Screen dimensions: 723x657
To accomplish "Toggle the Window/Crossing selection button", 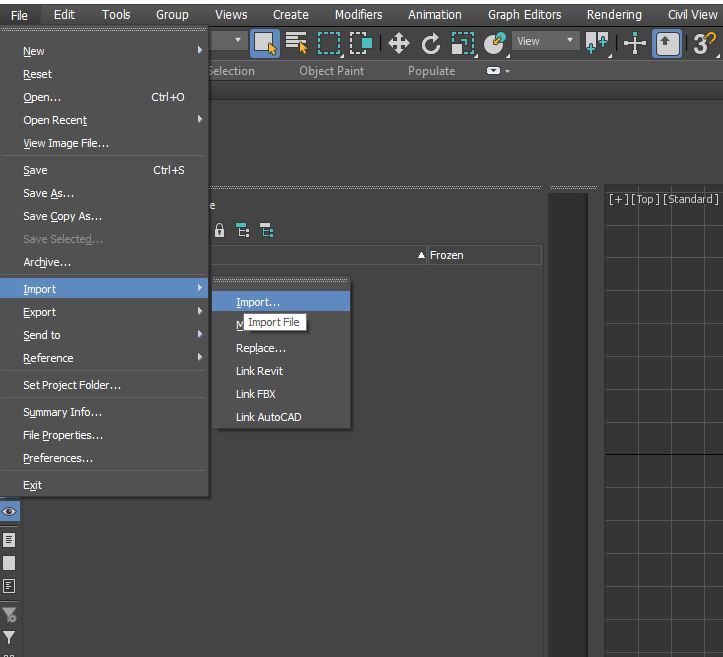I will click(x=361, y=42).
